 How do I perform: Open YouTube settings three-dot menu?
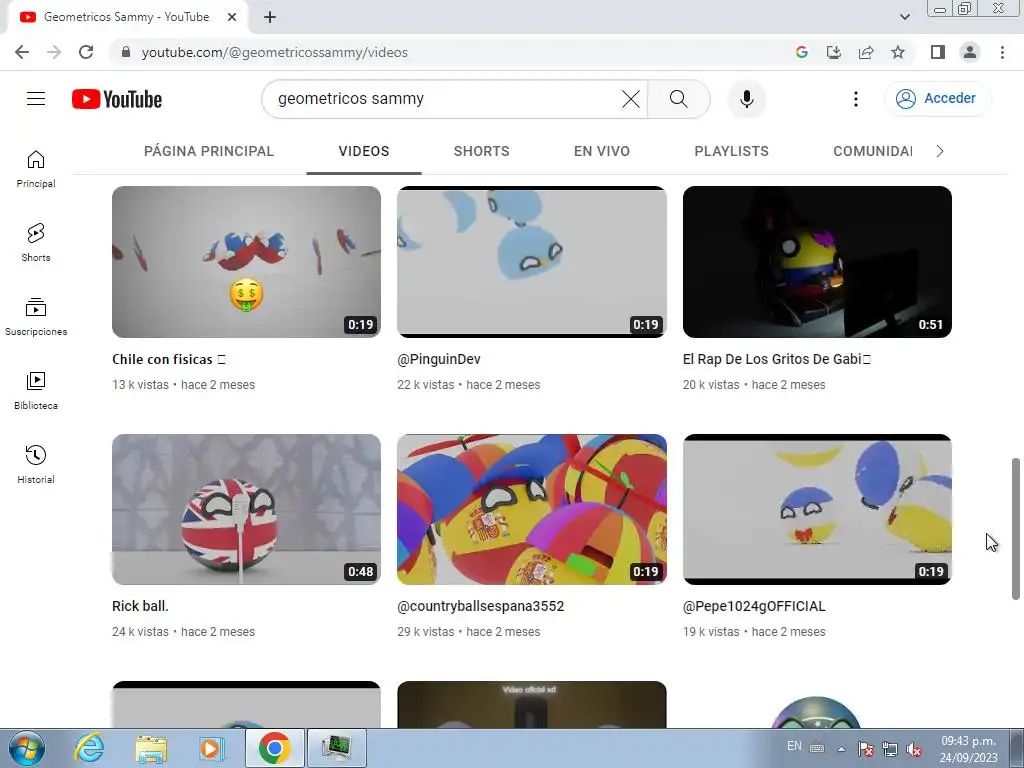pos(856,99)
